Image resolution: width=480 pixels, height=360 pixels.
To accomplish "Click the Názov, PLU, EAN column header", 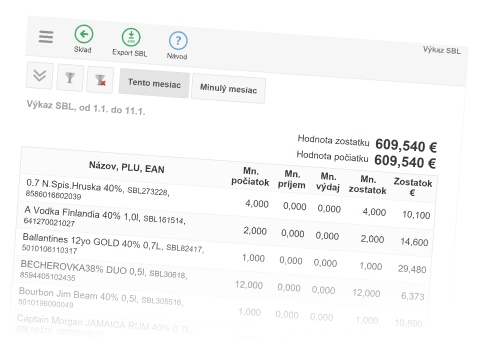I will coord(127,167).
